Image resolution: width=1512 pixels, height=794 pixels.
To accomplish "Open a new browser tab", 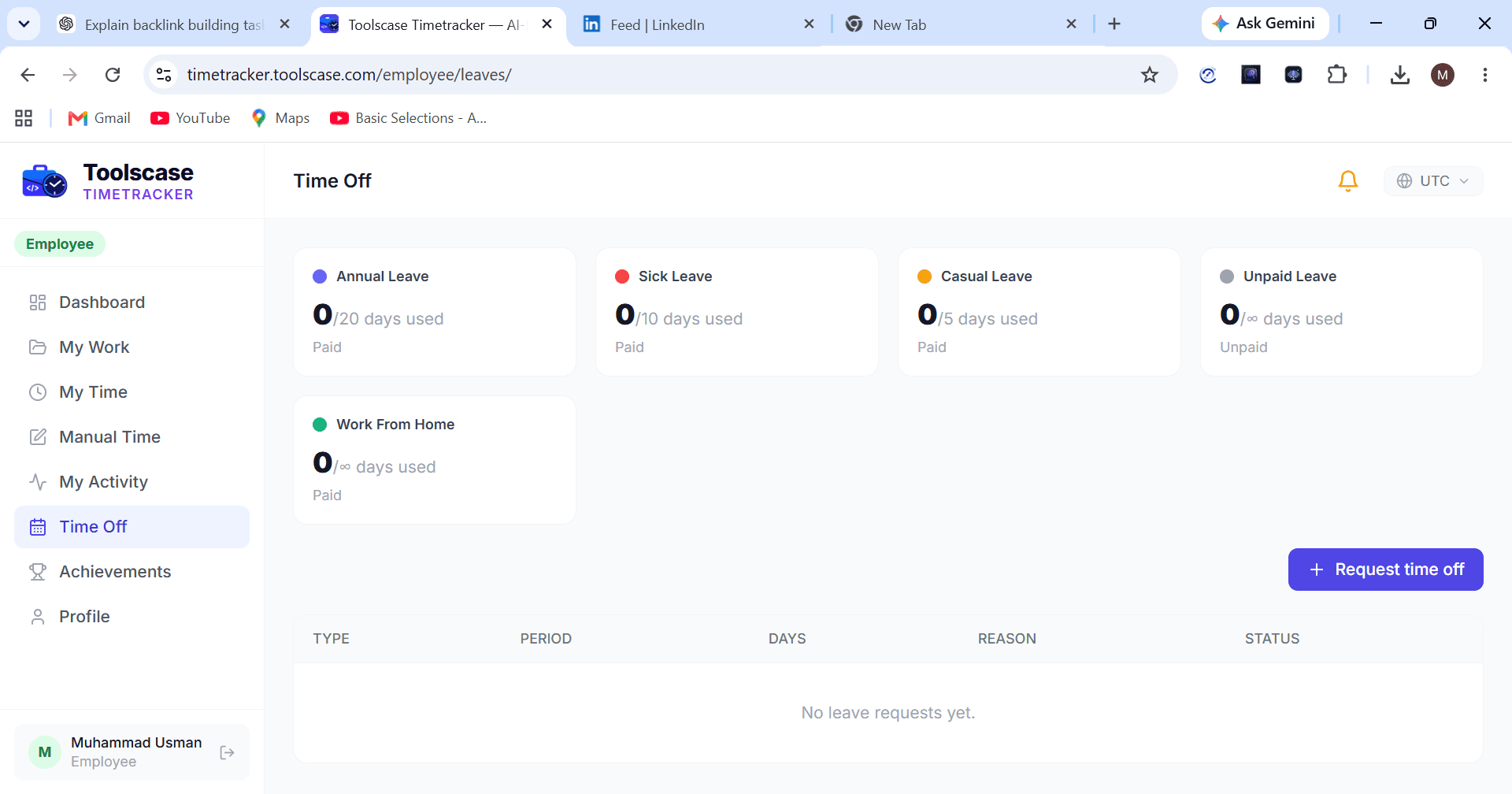I will coord(1114,24).
